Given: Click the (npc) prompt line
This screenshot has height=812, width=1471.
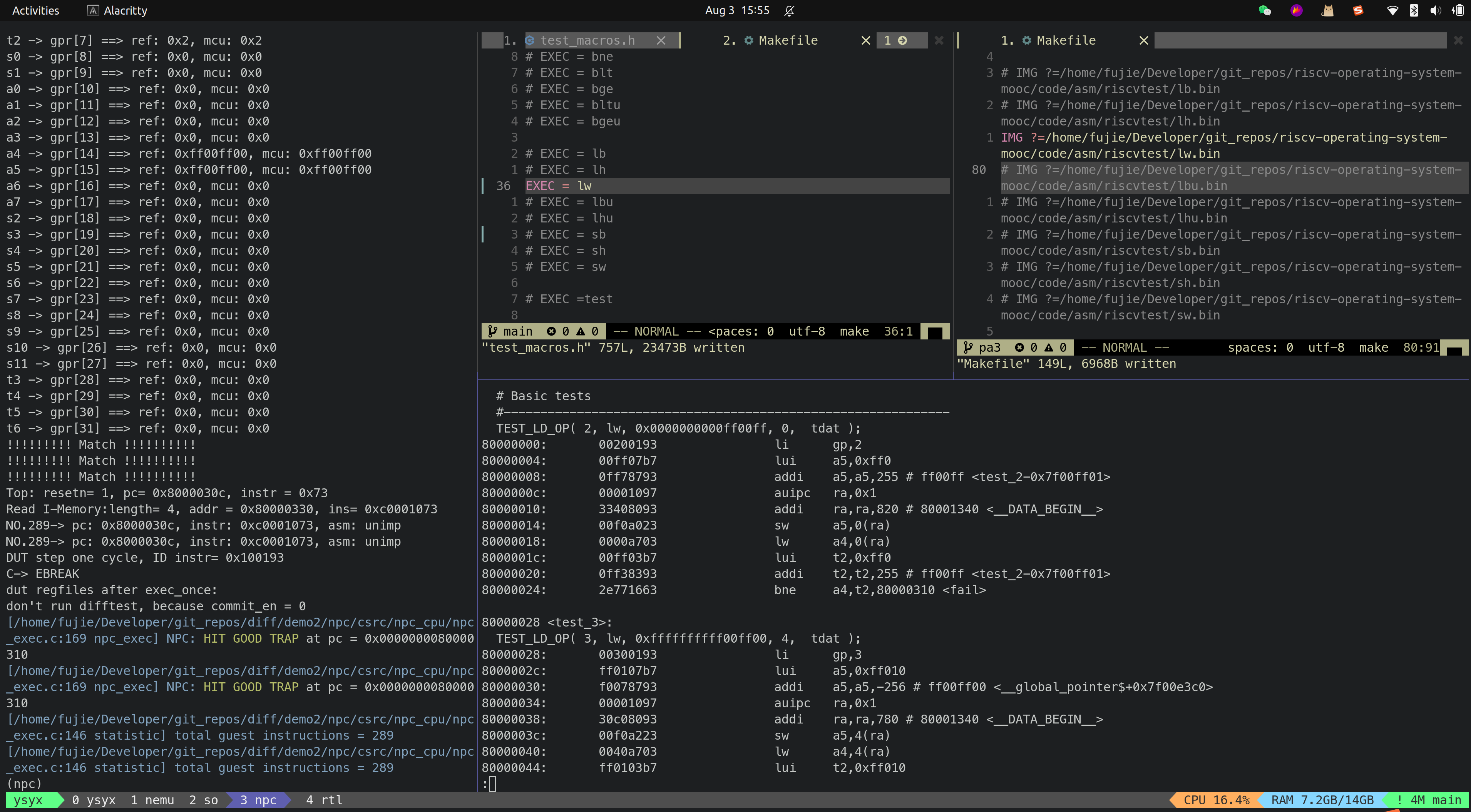Looking at the screenshot, I should pyautogui.click(x=23, y=784).
